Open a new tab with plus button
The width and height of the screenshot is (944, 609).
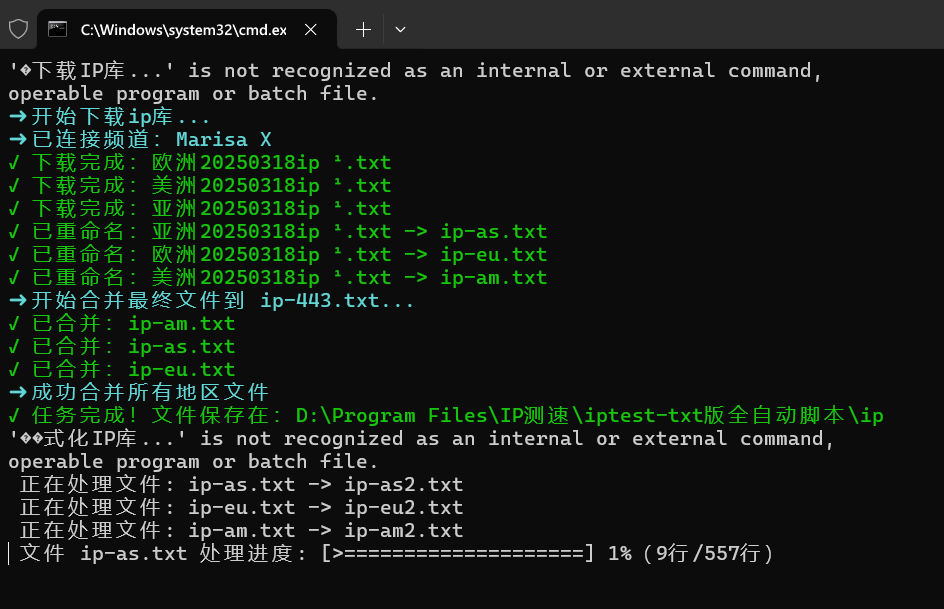(363, 29)
